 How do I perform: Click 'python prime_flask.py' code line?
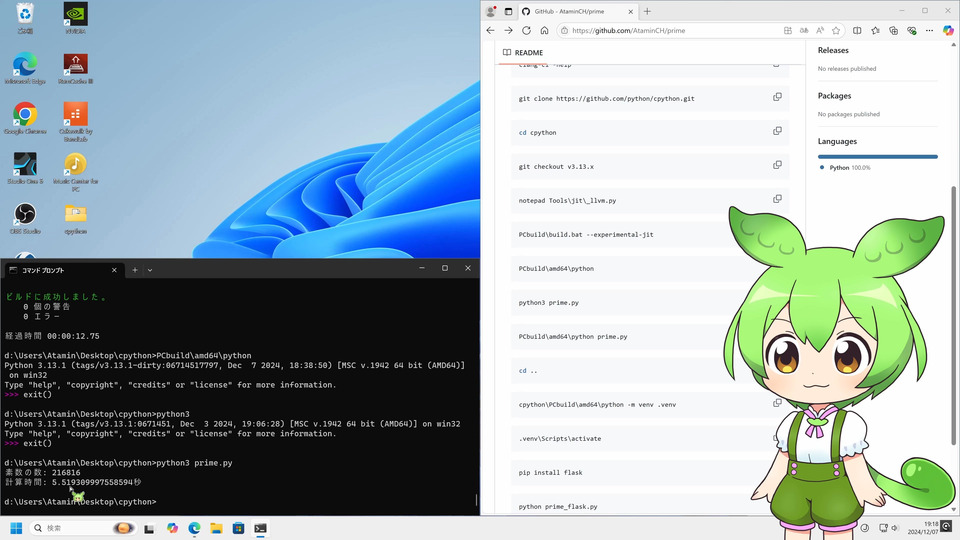click(558, 506)
